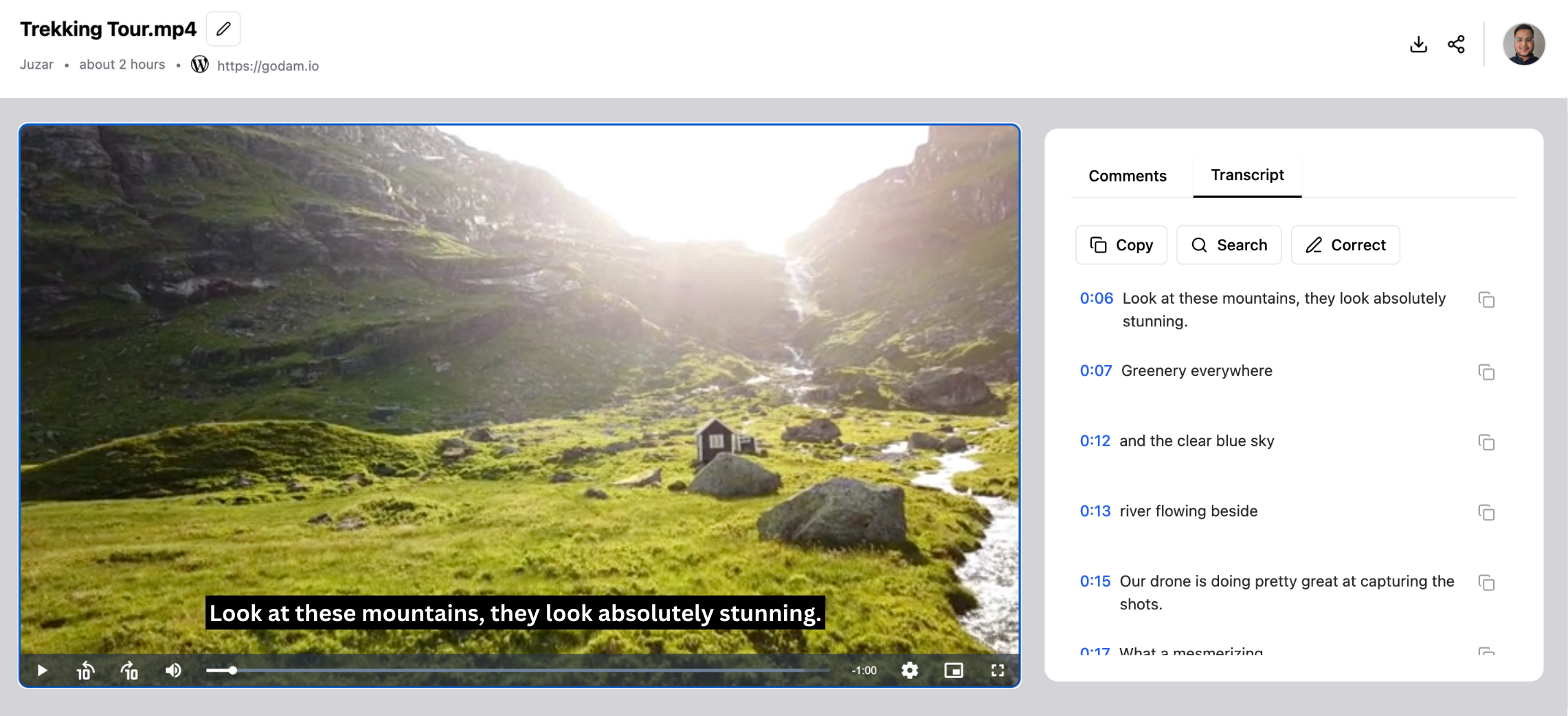Copy the 'Greenery everywhere' transcript line
Viewport: 1568px width, 716px height.
(1486, 372)
